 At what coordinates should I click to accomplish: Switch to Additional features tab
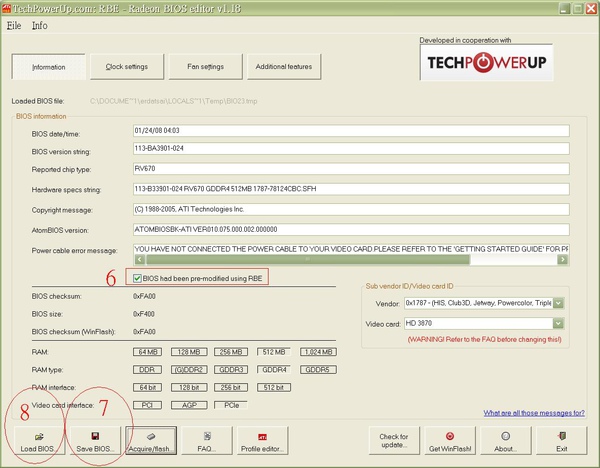[284, 67]
